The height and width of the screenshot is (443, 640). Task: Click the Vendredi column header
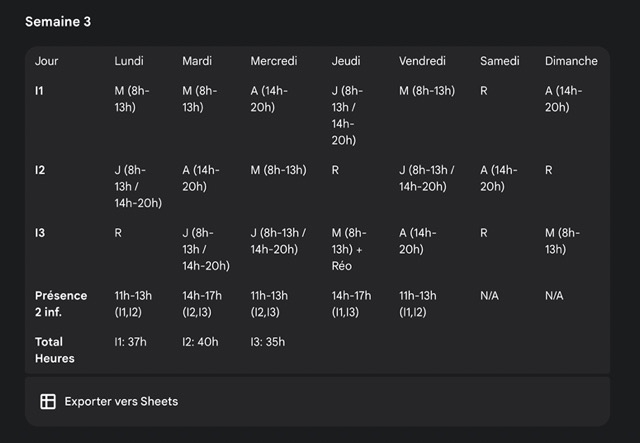pos(422,61)
